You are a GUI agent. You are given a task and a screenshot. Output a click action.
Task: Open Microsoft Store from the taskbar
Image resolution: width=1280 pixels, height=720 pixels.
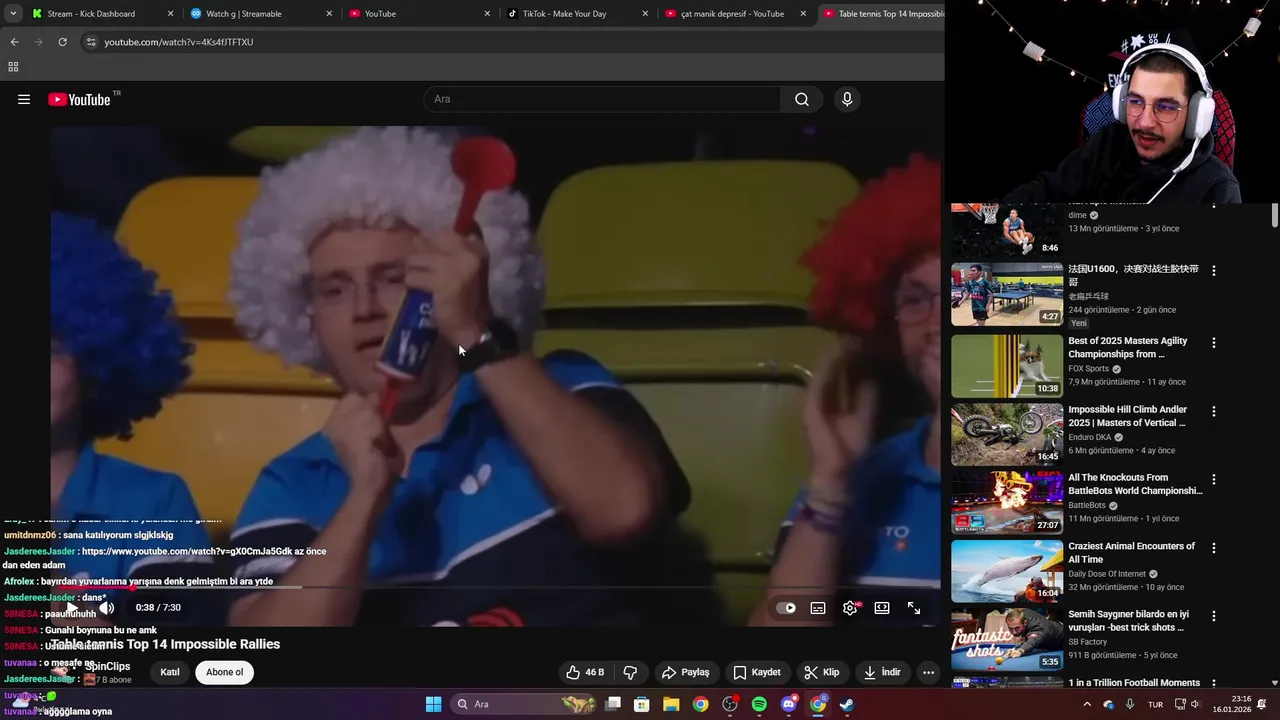tap(642, 704)
